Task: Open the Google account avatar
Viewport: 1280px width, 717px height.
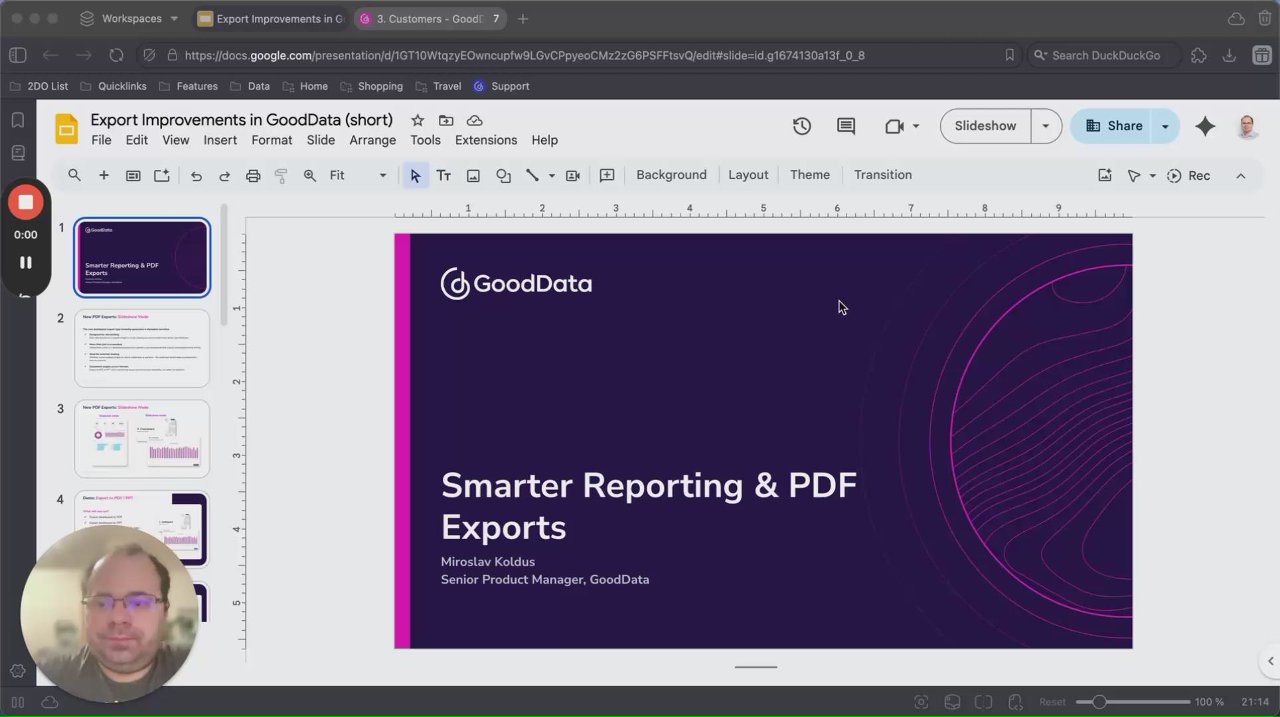Action: [1247, 126]
